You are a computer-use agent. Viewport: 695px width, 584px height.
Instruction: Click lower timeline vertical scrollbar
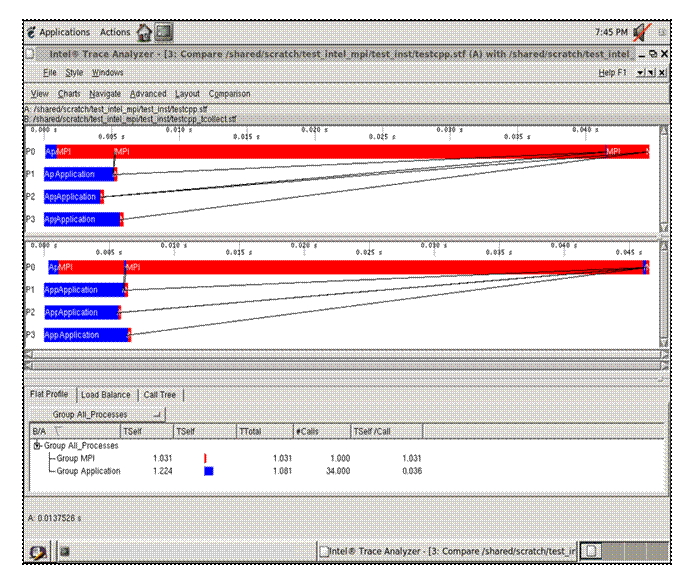click(664, 294)
